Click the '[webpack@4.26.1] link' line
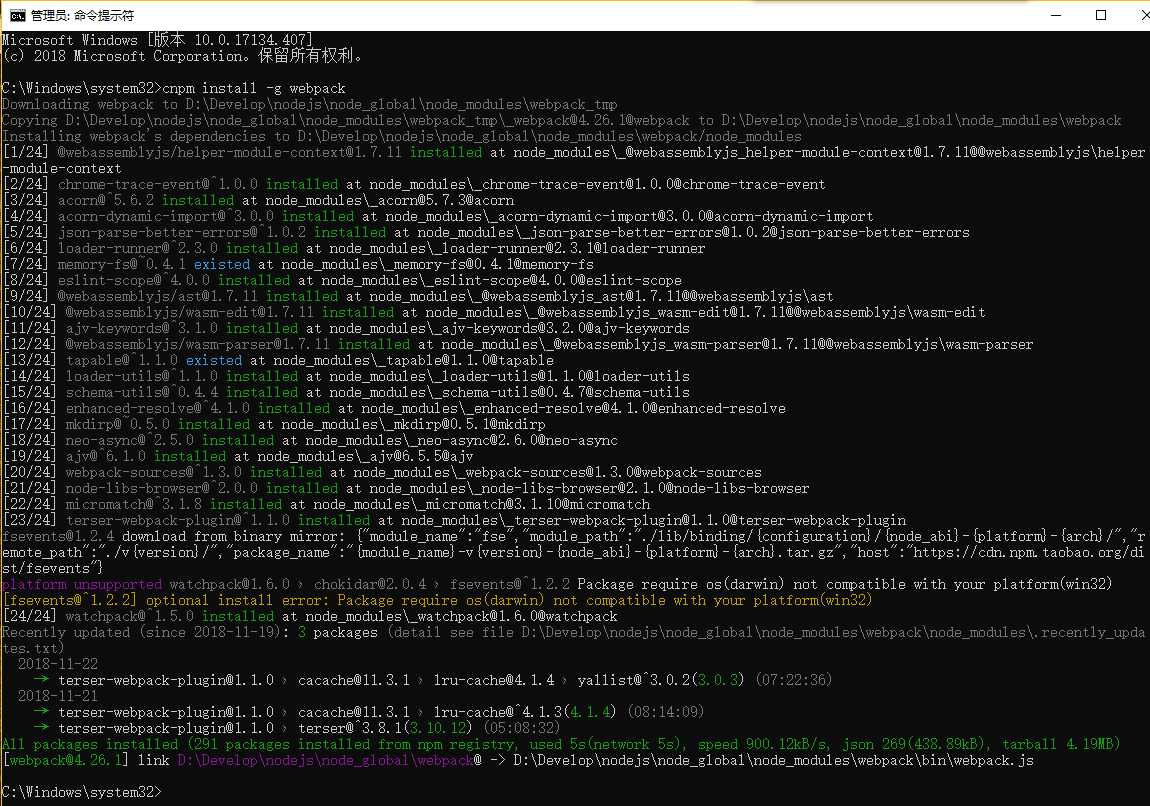 (x=518, y=761)
